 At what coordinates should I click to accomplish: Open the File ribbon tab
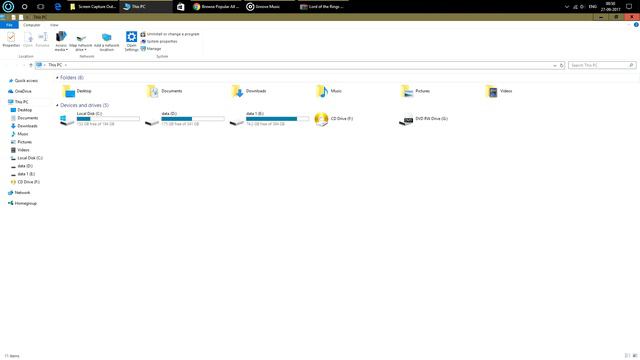click(9, 25)
